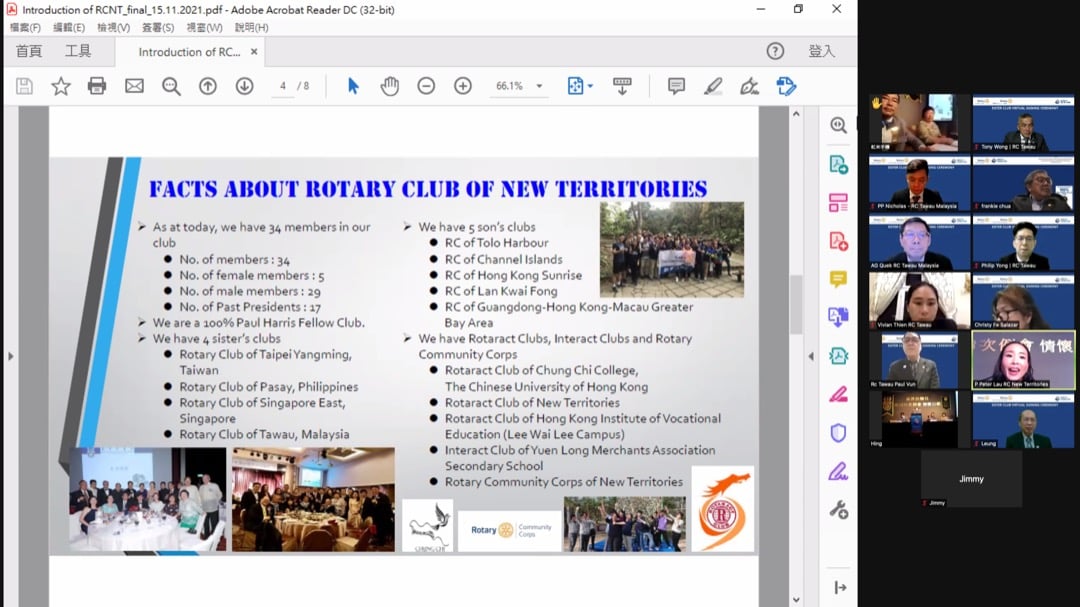Select frankie chua's video thumbnail
Screen dimensions: 1080x607
point(1023,183)
